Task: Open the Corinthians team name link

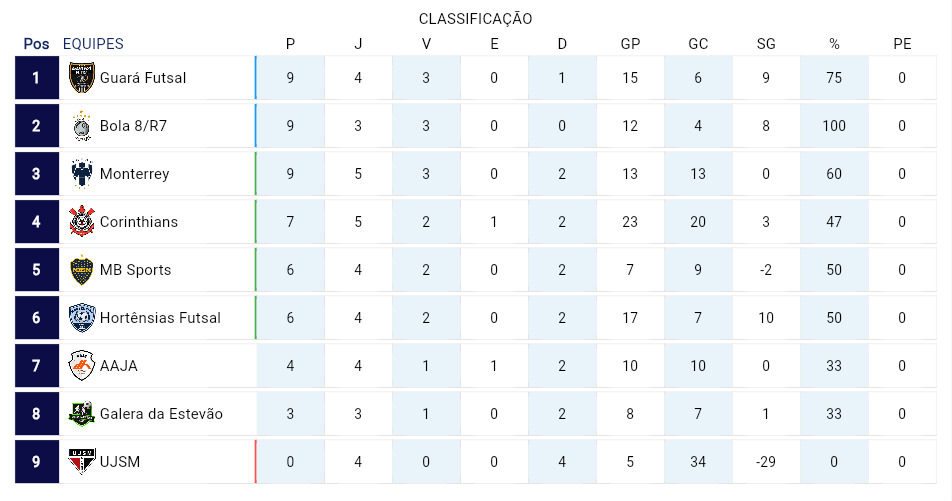Action: coord(139,222)
